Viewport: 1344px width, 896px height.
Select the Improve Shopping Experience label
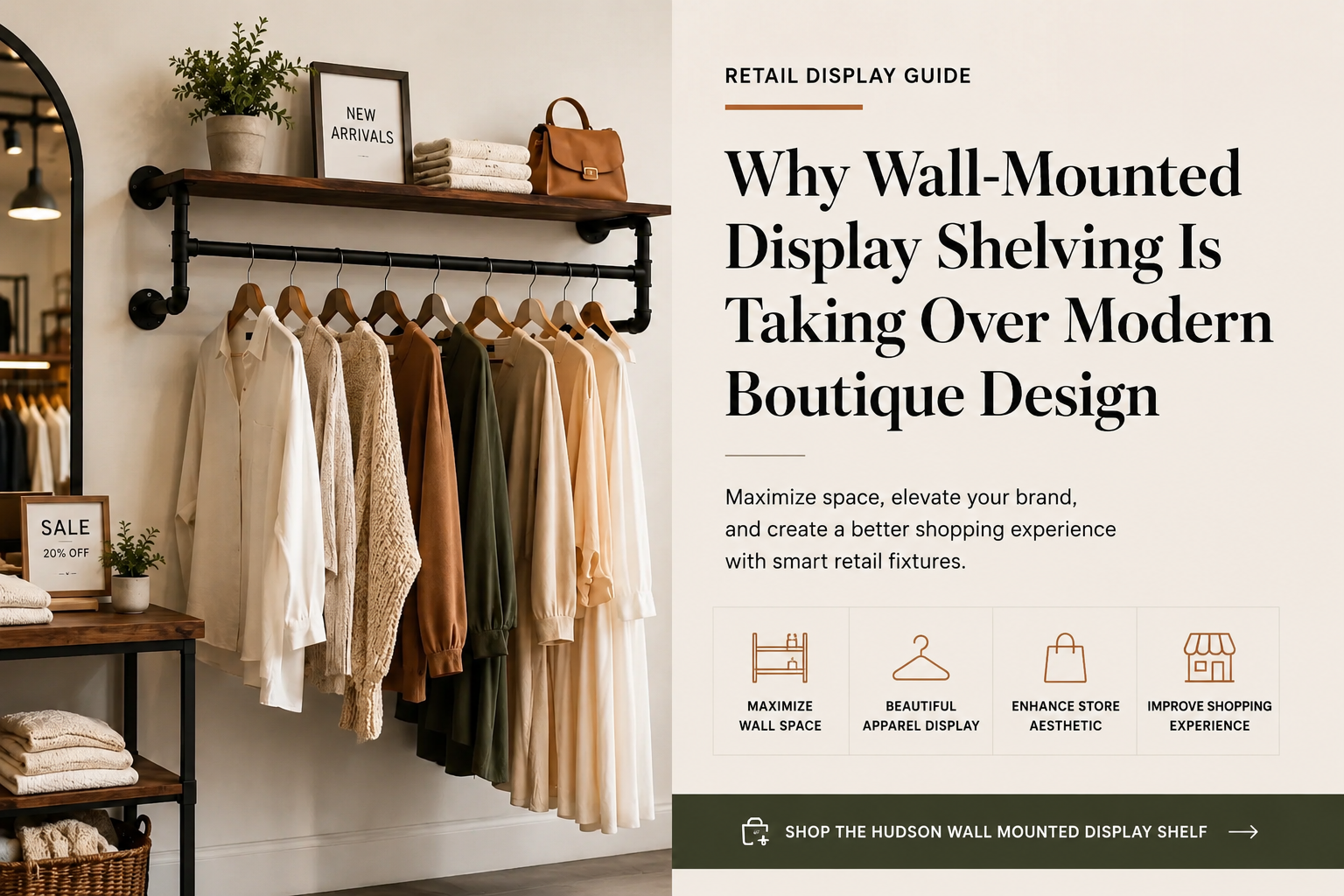tap(1209, 716)
